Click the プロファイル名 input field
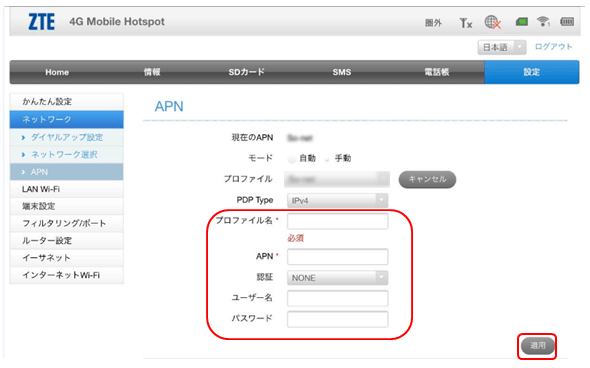This screenshot has height=368, width=590. tap(338, 221)
